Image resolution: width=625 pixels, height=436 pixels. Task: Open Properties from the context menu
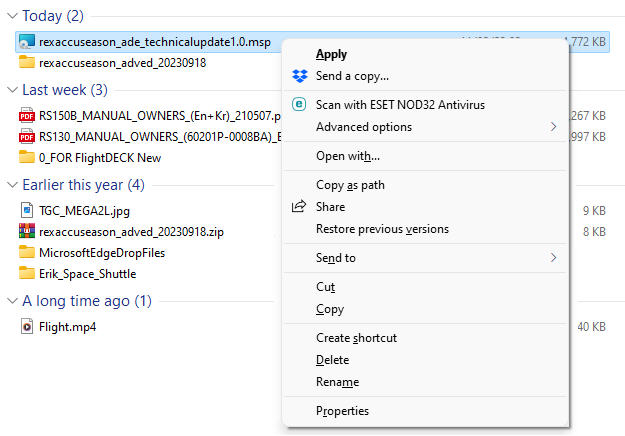tap(342, 411)
